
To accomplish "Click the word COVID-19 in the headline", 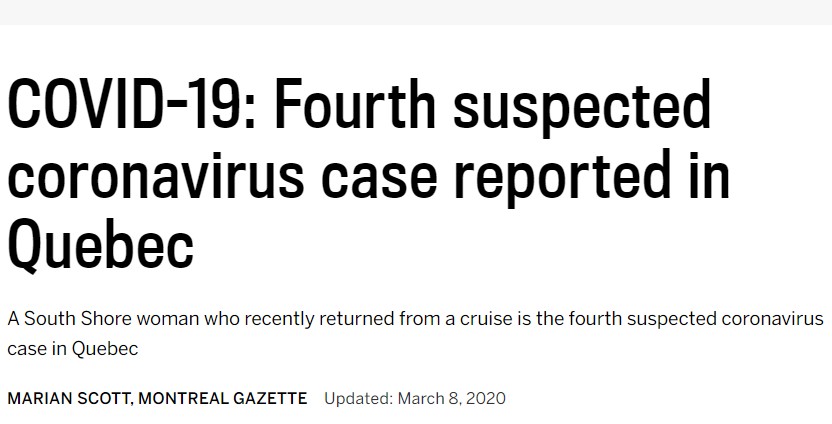I will point(127,105).
